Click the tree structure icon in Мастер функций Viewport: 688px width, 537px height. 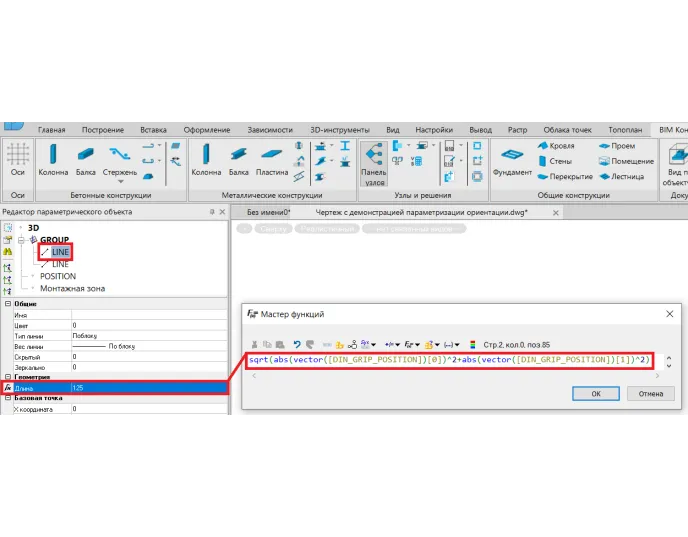tap(352, 344)
